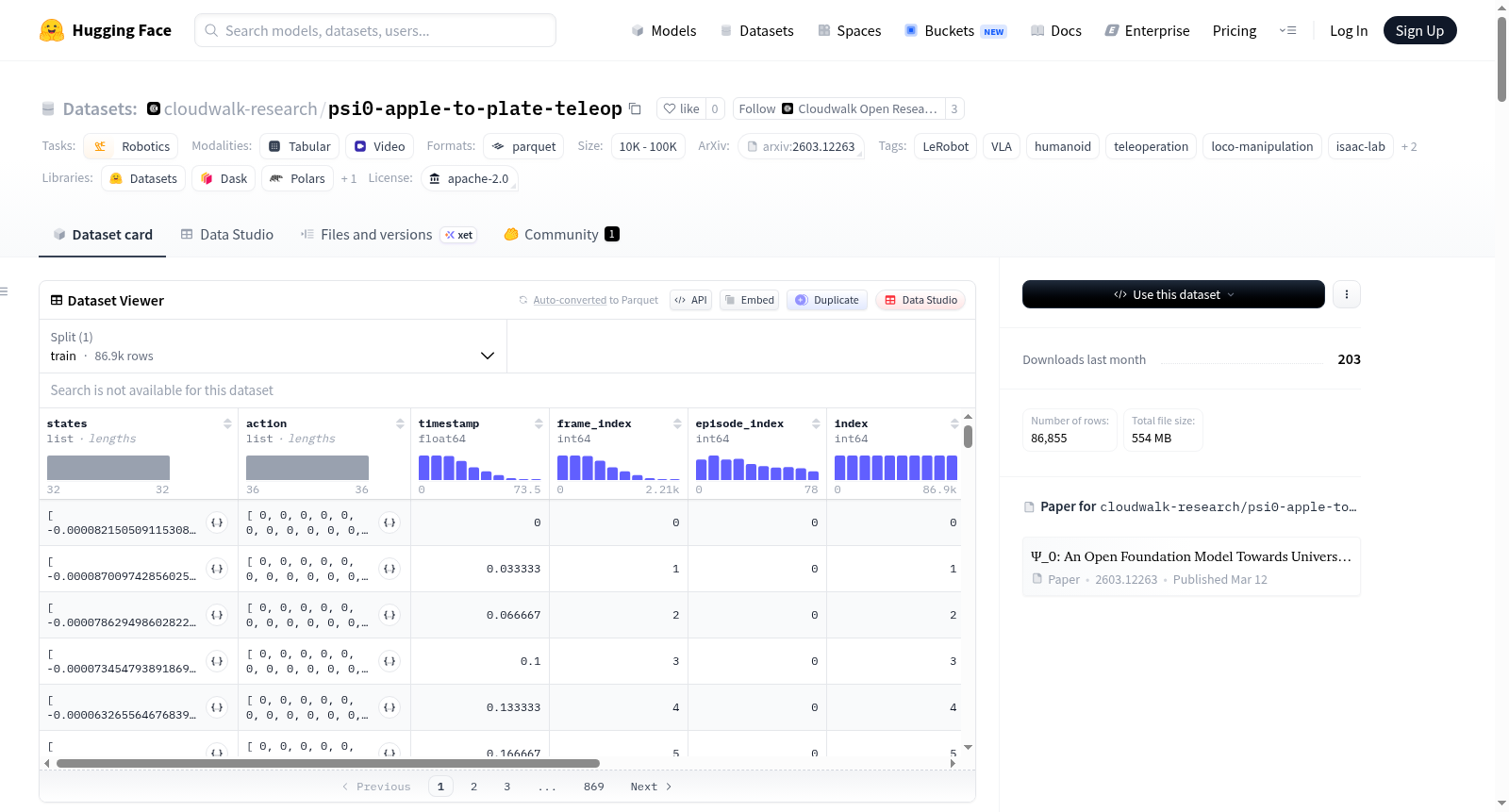Like this dataset

click(681, 108)
